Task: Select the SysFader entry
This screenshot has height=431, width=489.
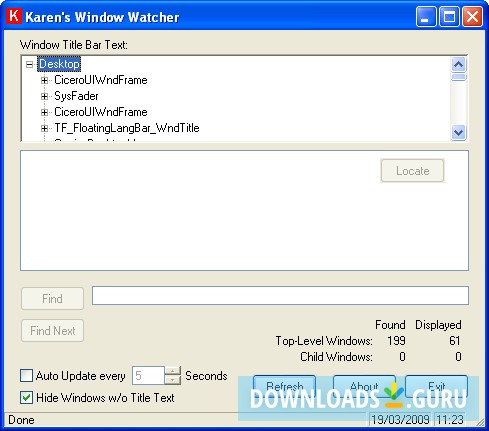Action: click(76, 96)
